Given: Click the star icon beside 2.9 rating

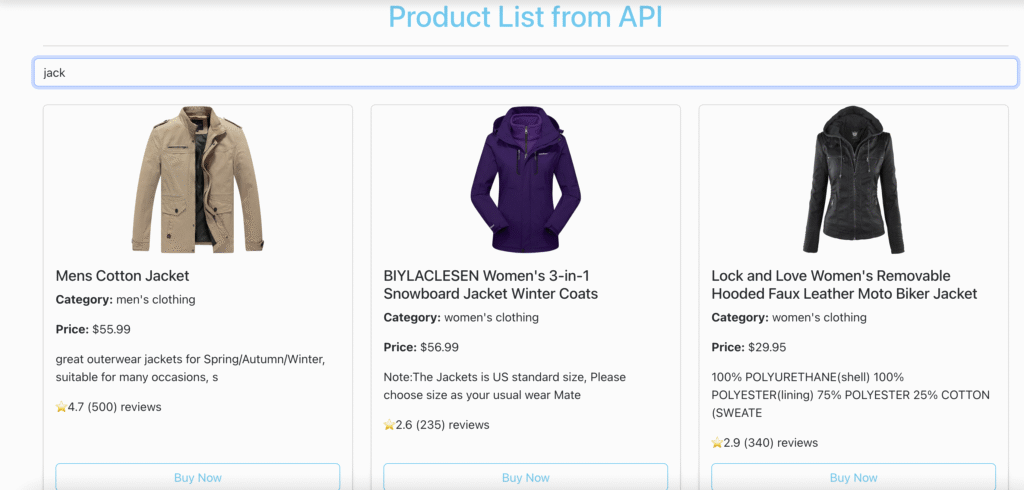Looking at the screenshot, I should (x=717, y=443).
